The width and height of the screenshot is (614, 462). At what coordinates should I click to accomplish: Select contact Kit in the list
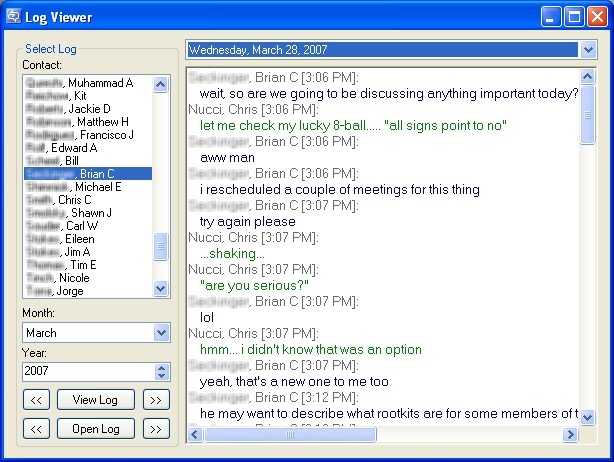click(88, 96)
